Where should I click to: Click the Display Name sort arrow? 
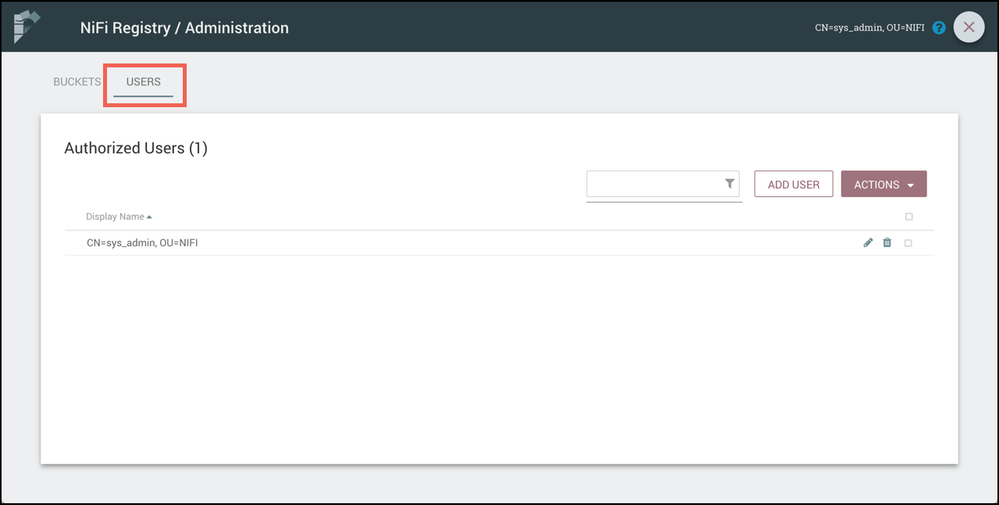(149, 217)
